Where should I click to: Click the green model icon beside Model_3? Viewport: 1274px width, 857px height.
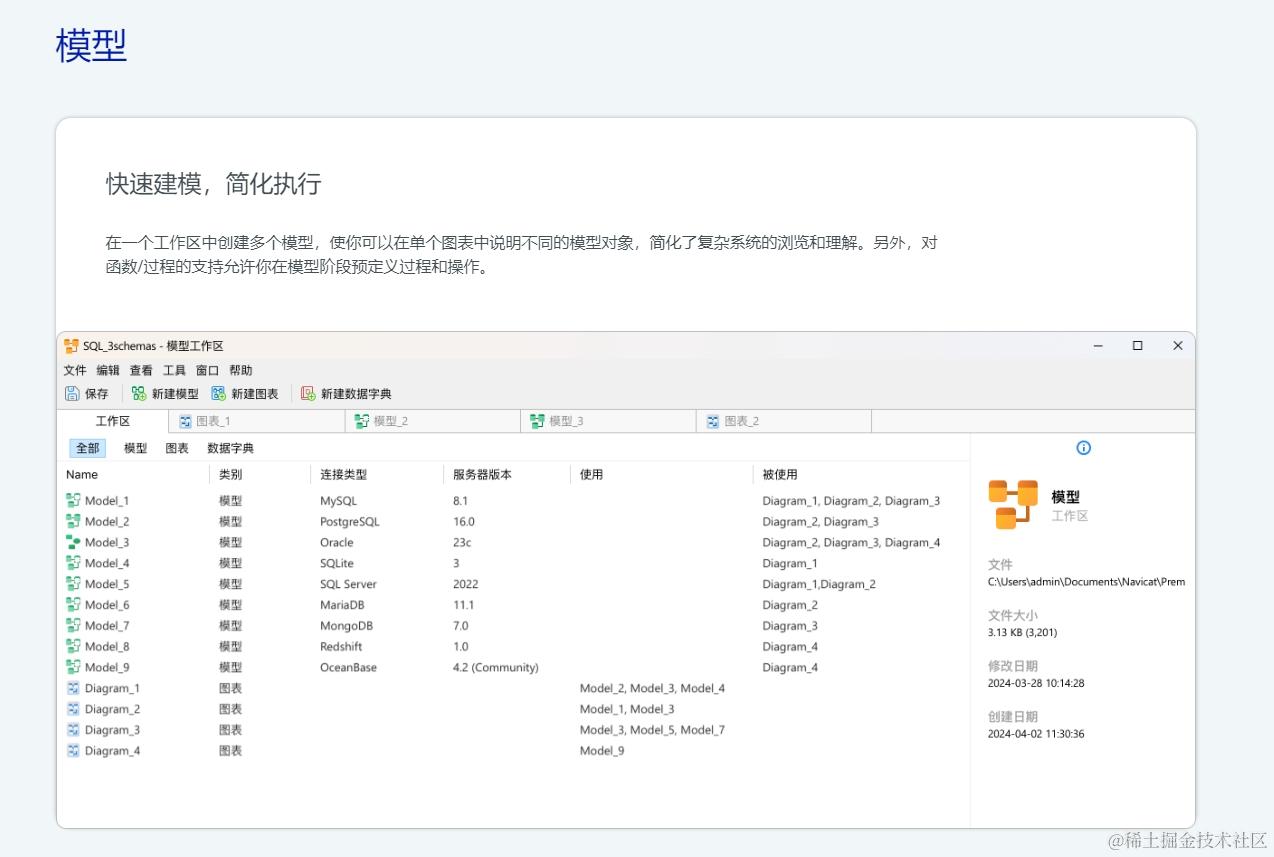pos(72,542)
